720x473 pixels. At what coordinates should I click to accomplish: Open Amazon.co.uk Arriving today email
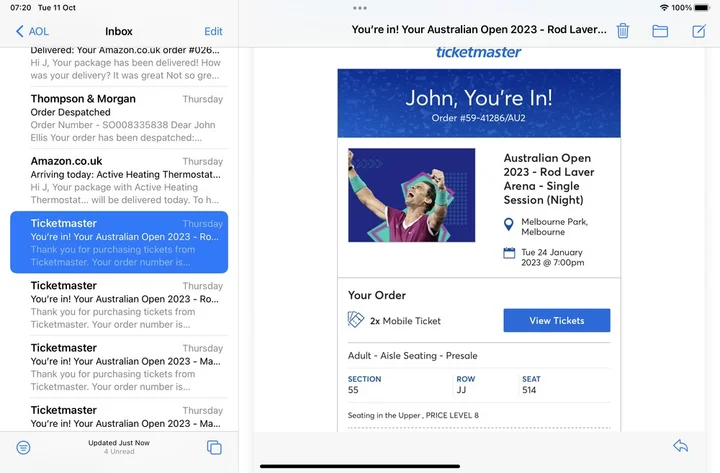tap(119, 181)
